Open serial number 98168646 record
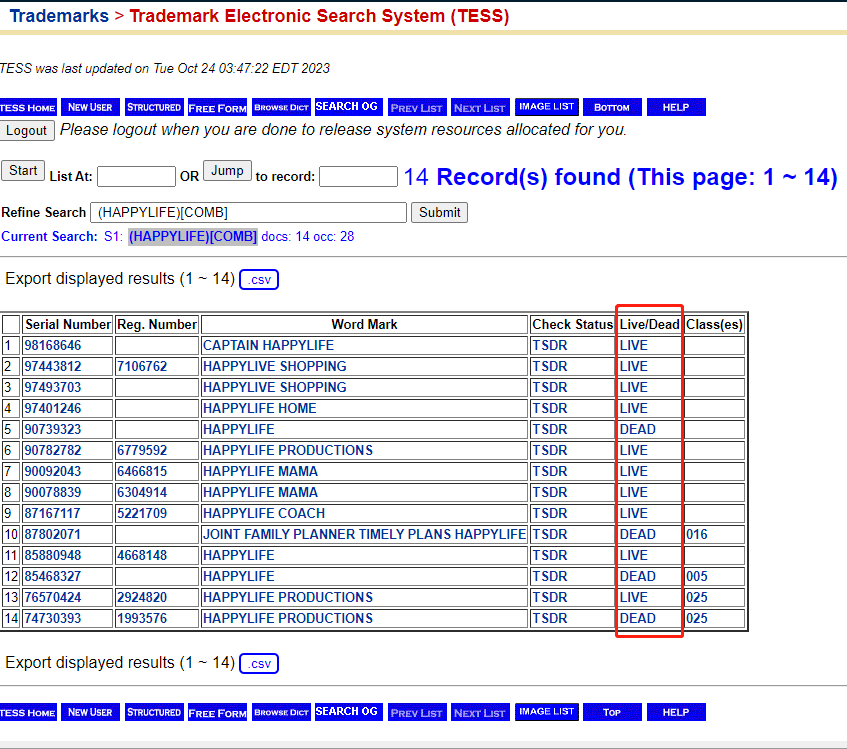 (x=53, y=346)
